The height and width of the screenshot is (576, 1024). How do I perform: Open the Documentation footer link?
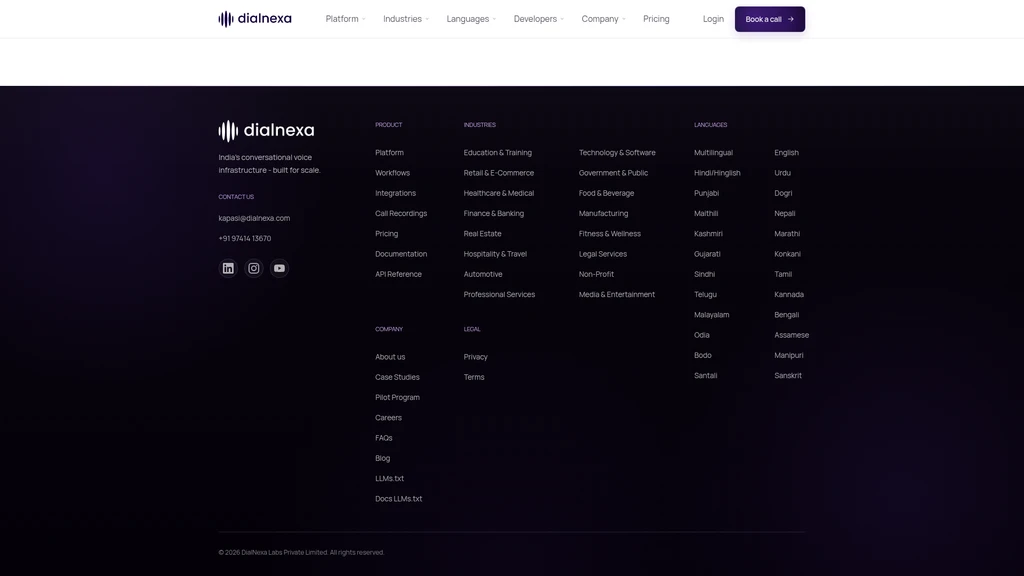coord(401,254)
